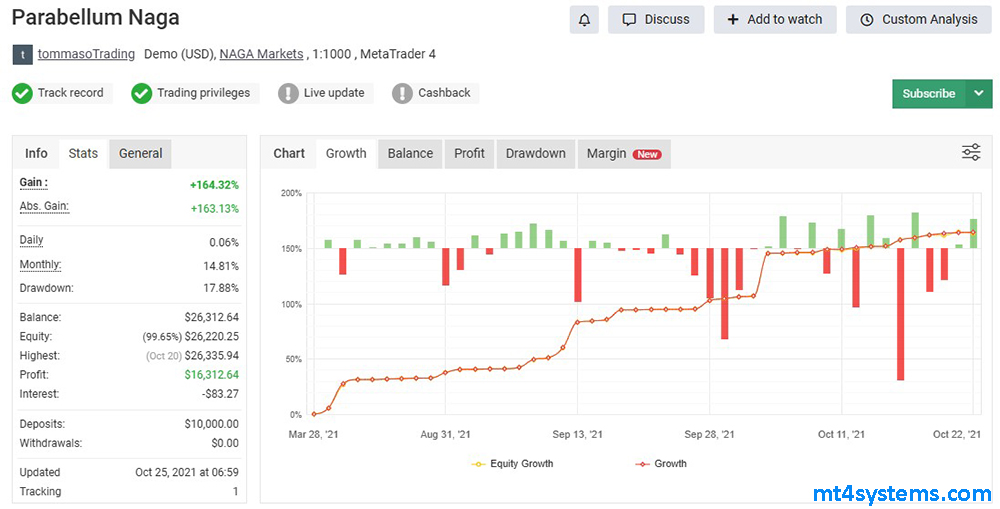The image size is (1000, 509).
Task: Click the notification bell icon
Action: point(584,19)
